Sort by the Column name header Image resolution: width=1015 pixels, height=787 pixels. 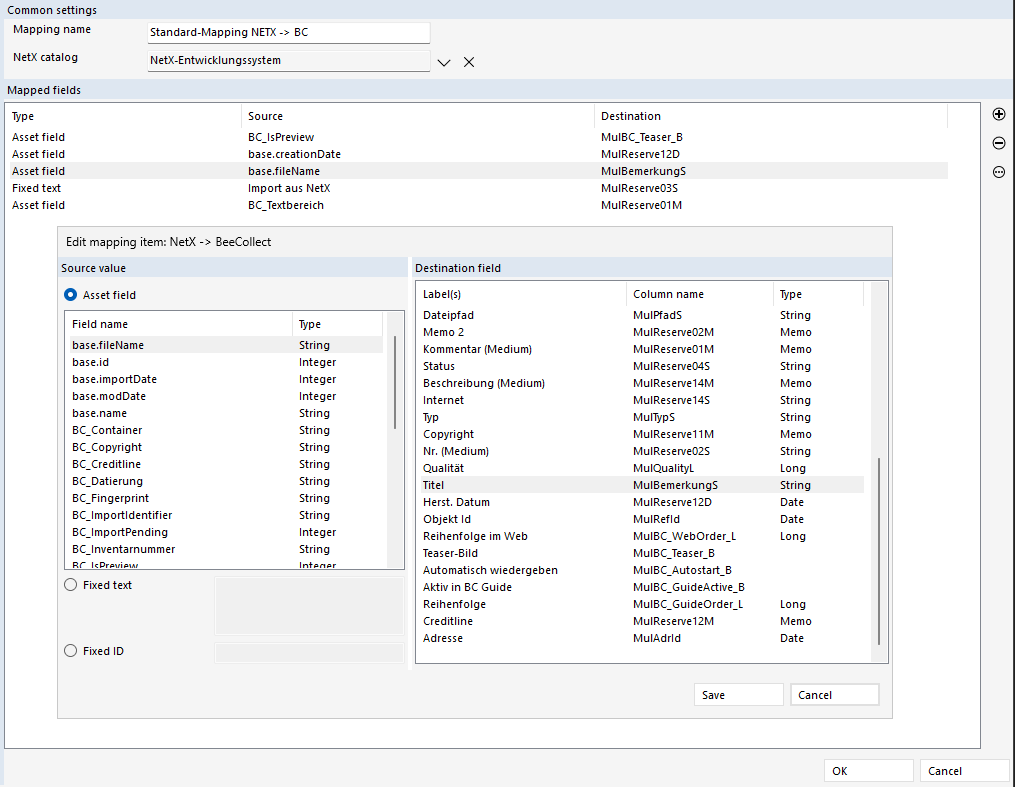click(668, 294)
